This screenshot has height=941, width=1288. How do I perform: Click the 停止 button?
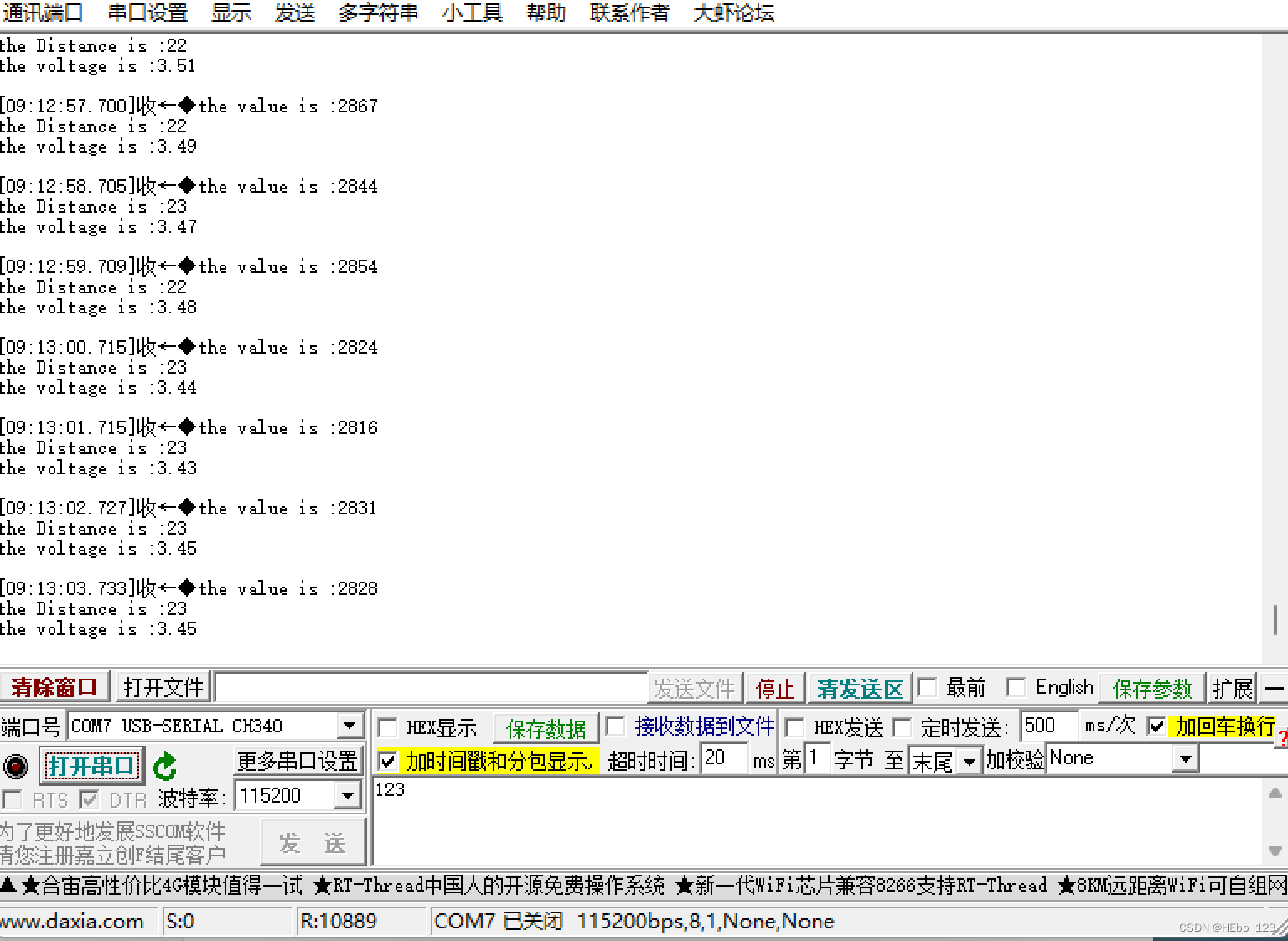click(775, 689)
